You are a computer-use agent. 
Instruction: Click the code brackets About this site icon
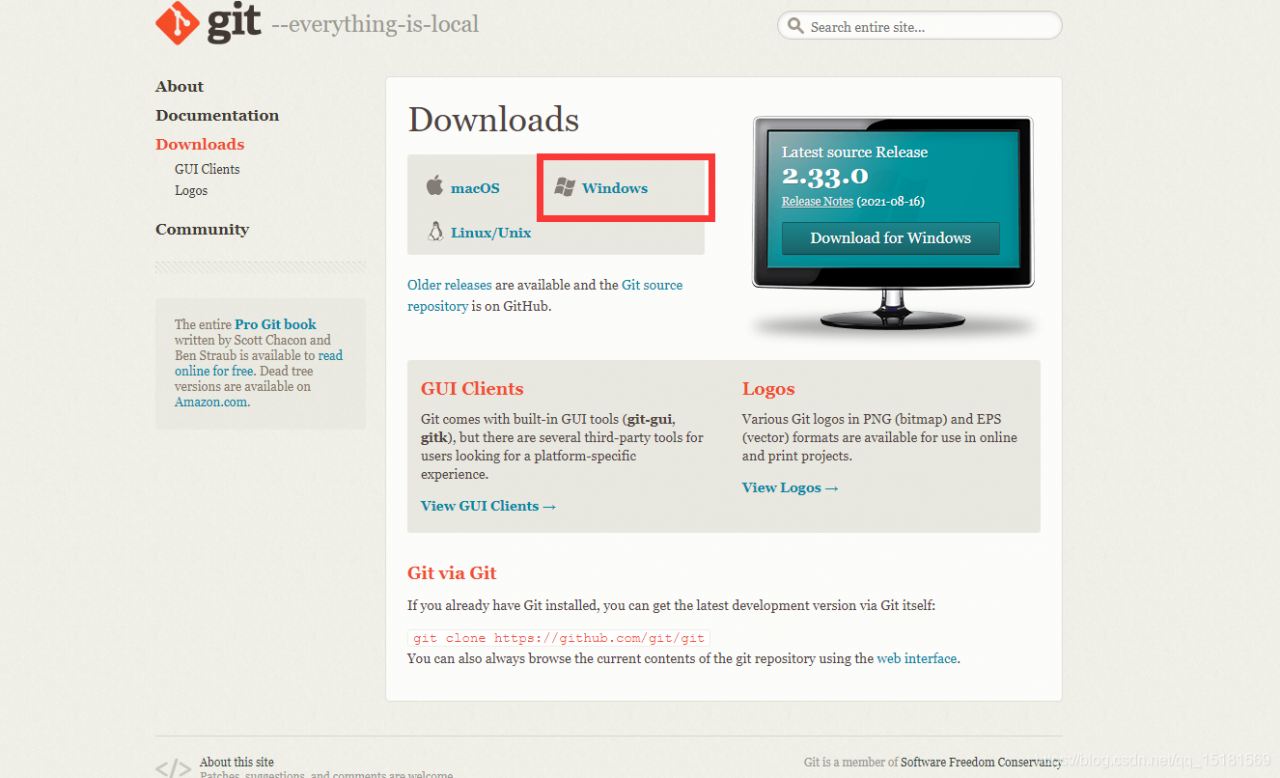[x=173, y=768]
